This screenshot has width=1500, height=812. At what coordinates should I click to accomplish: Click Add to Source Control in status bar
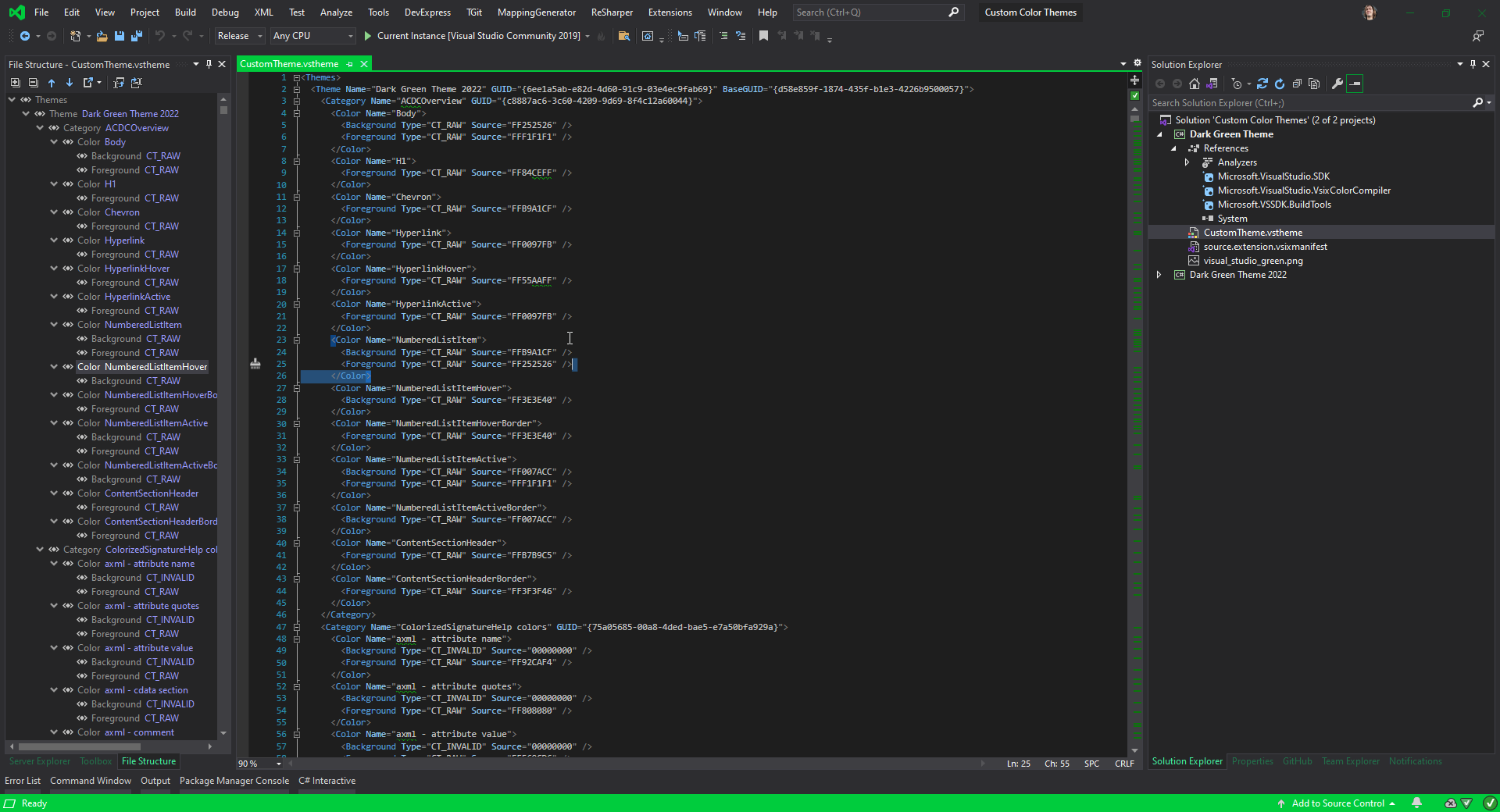pyautogui.click(x=1337, y=803)
